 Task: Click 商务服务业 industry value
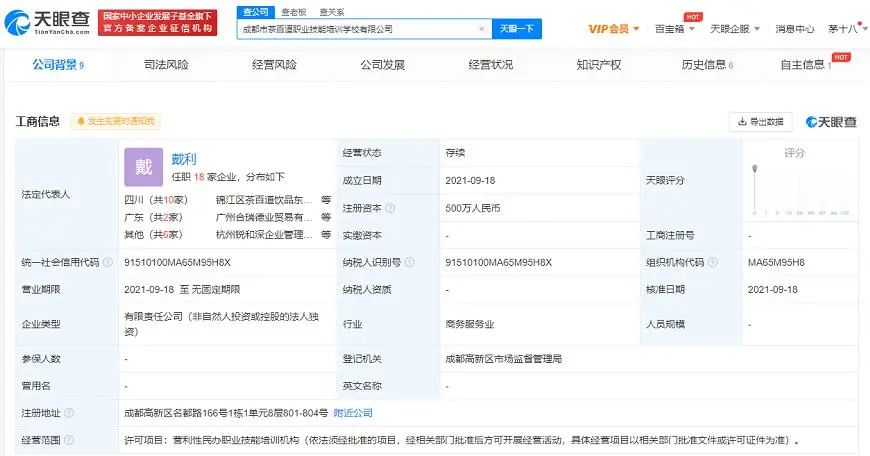469,324
